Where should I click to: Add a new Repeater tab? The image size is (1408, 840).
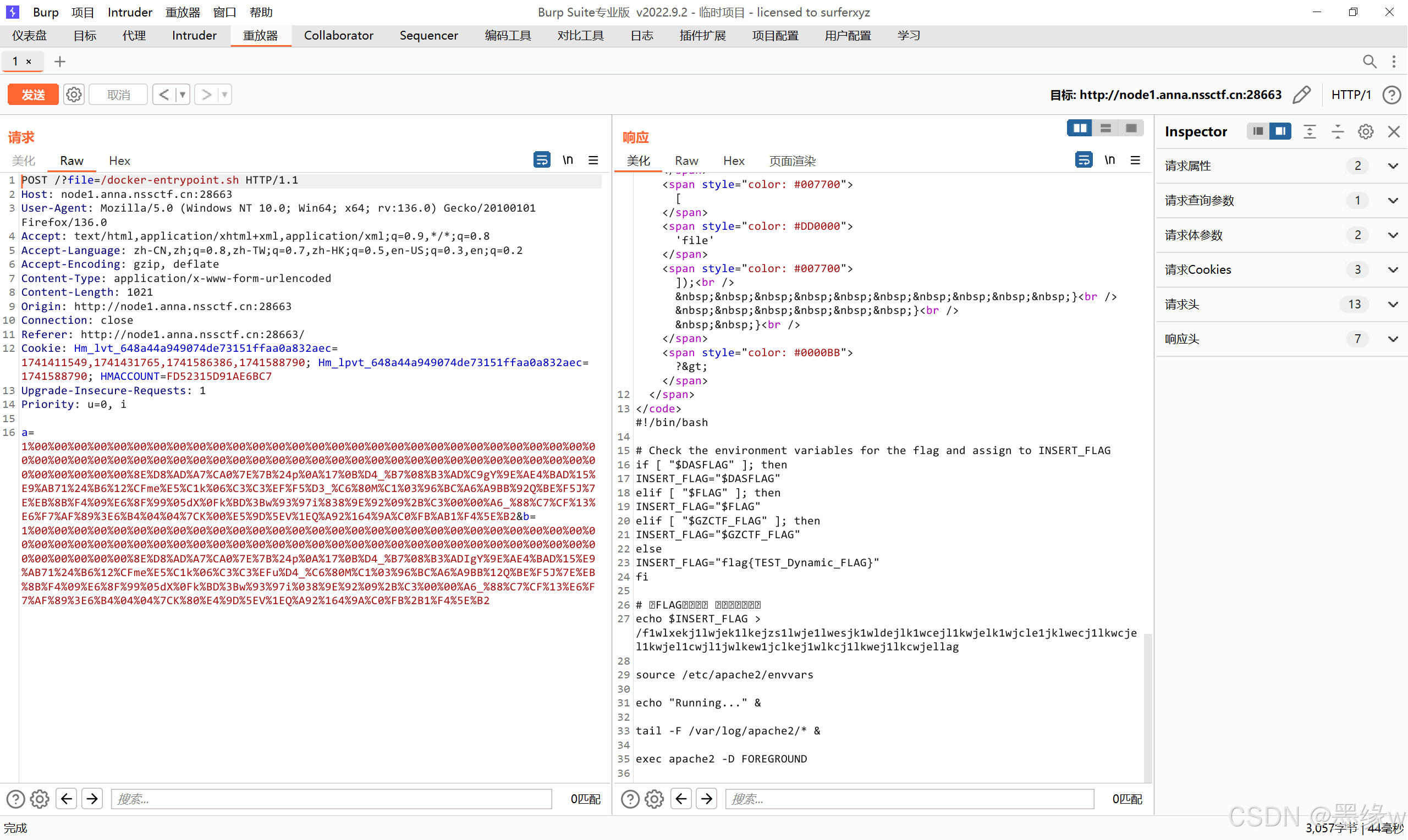[59, 61]
